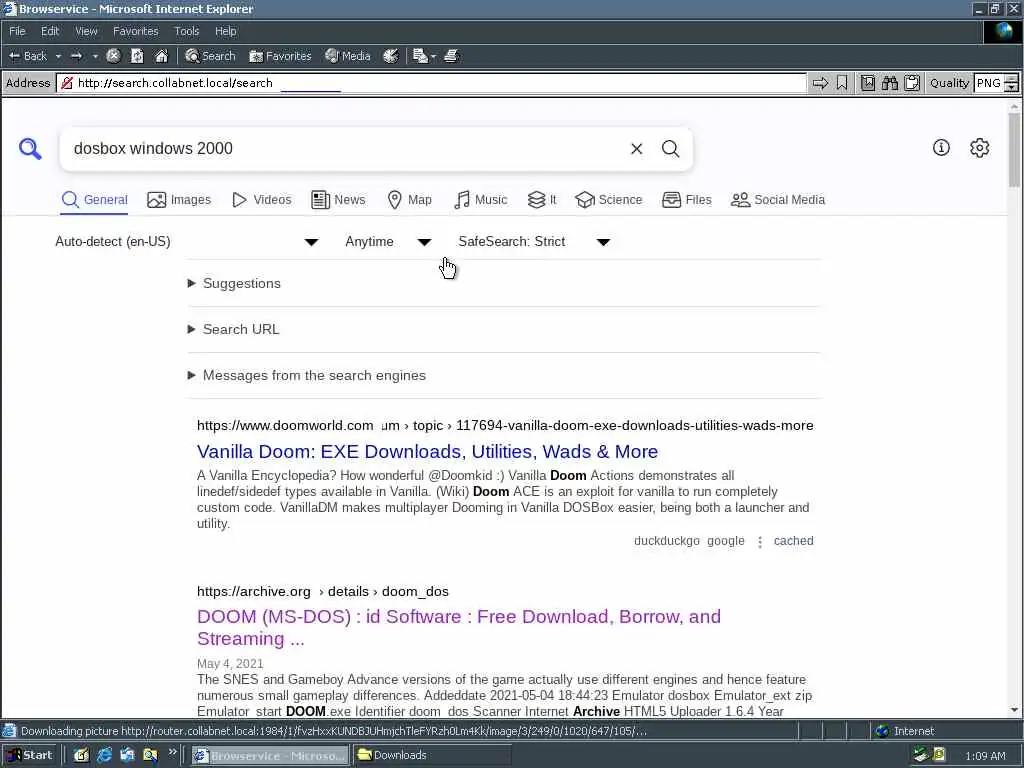The image size is (1024, 768).
Task: Switch to the Social Media tab
Action: click(x=778, y=200)
